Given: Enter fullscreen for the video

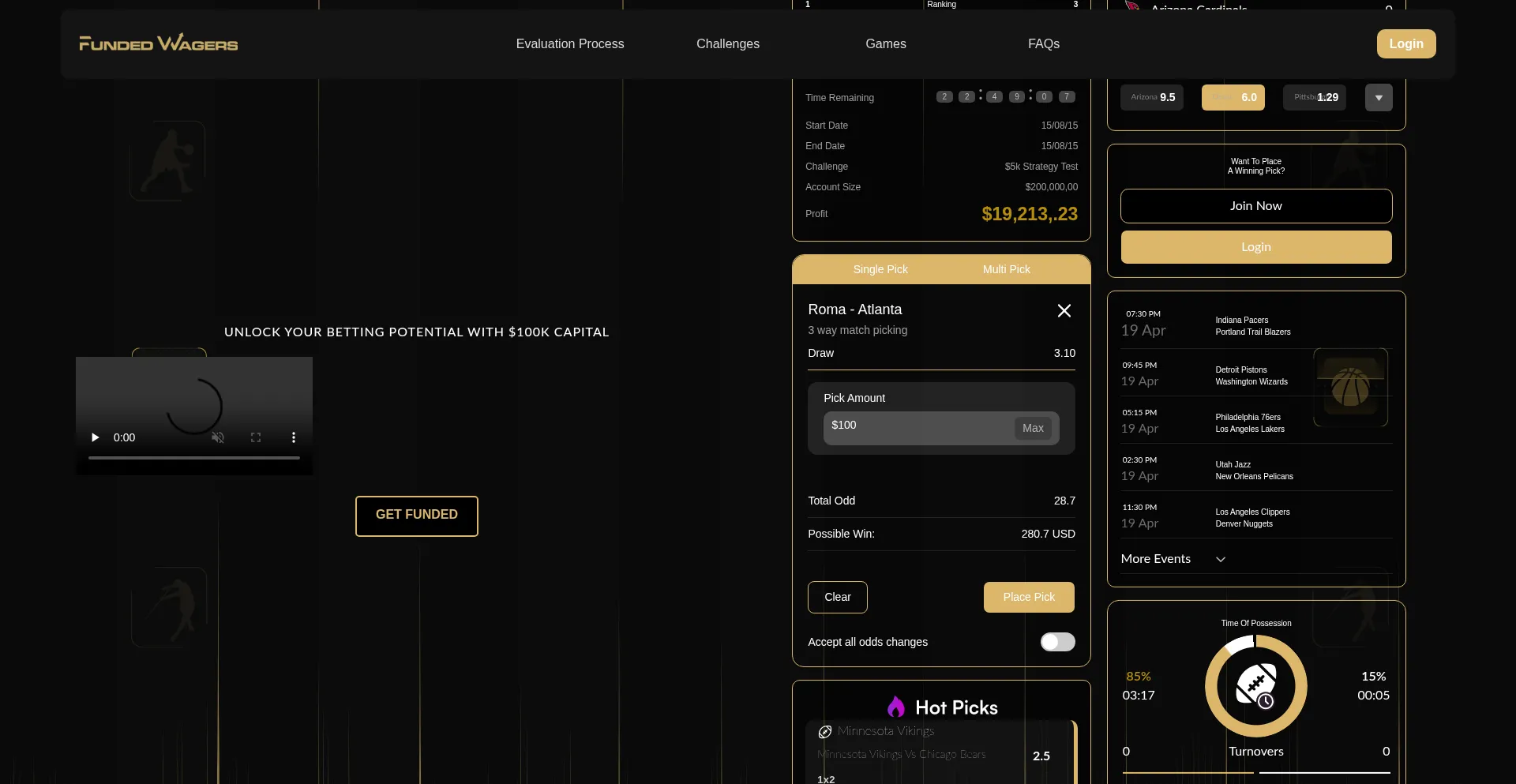Looking at the screenshot, I should click(256, 437).
